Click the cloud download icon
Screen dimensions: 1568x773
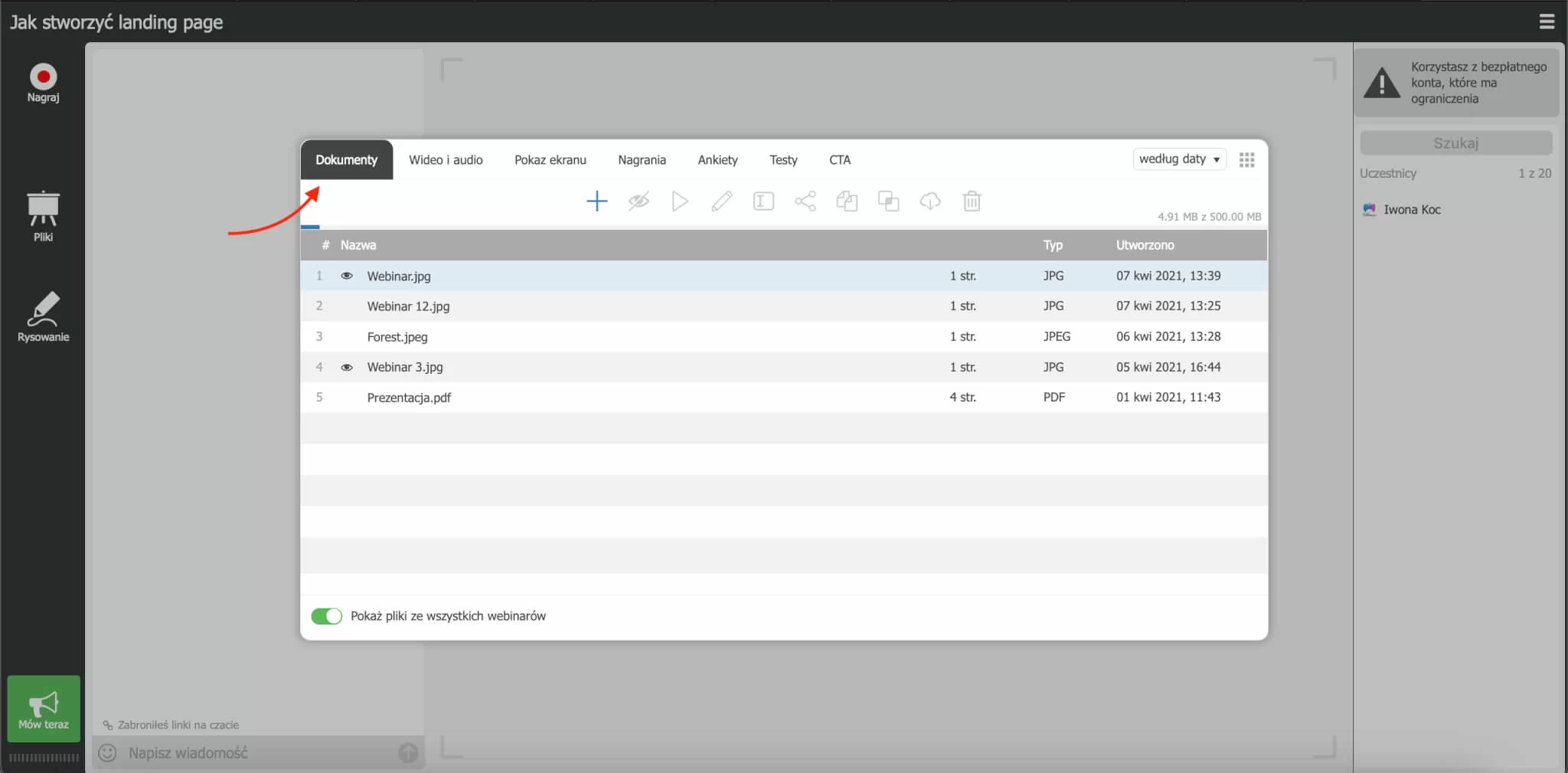click(929, 201)
